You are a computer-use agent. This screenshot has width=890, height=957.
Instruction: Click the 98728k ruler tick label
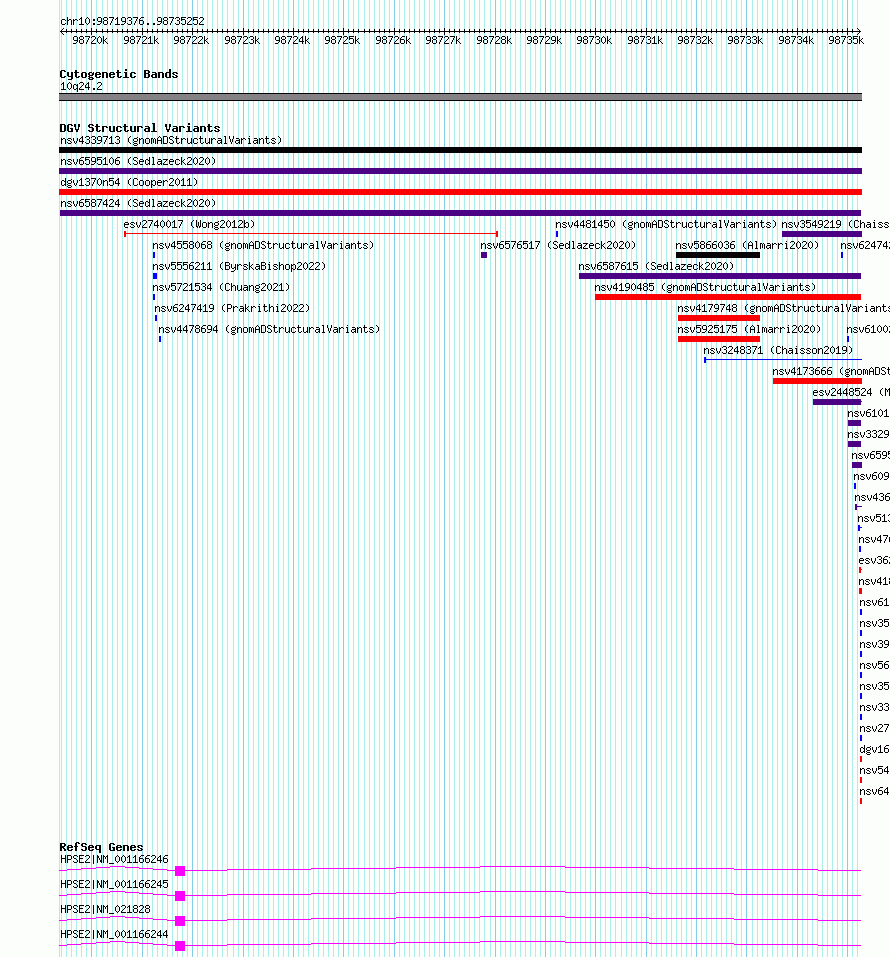(493, 40)
